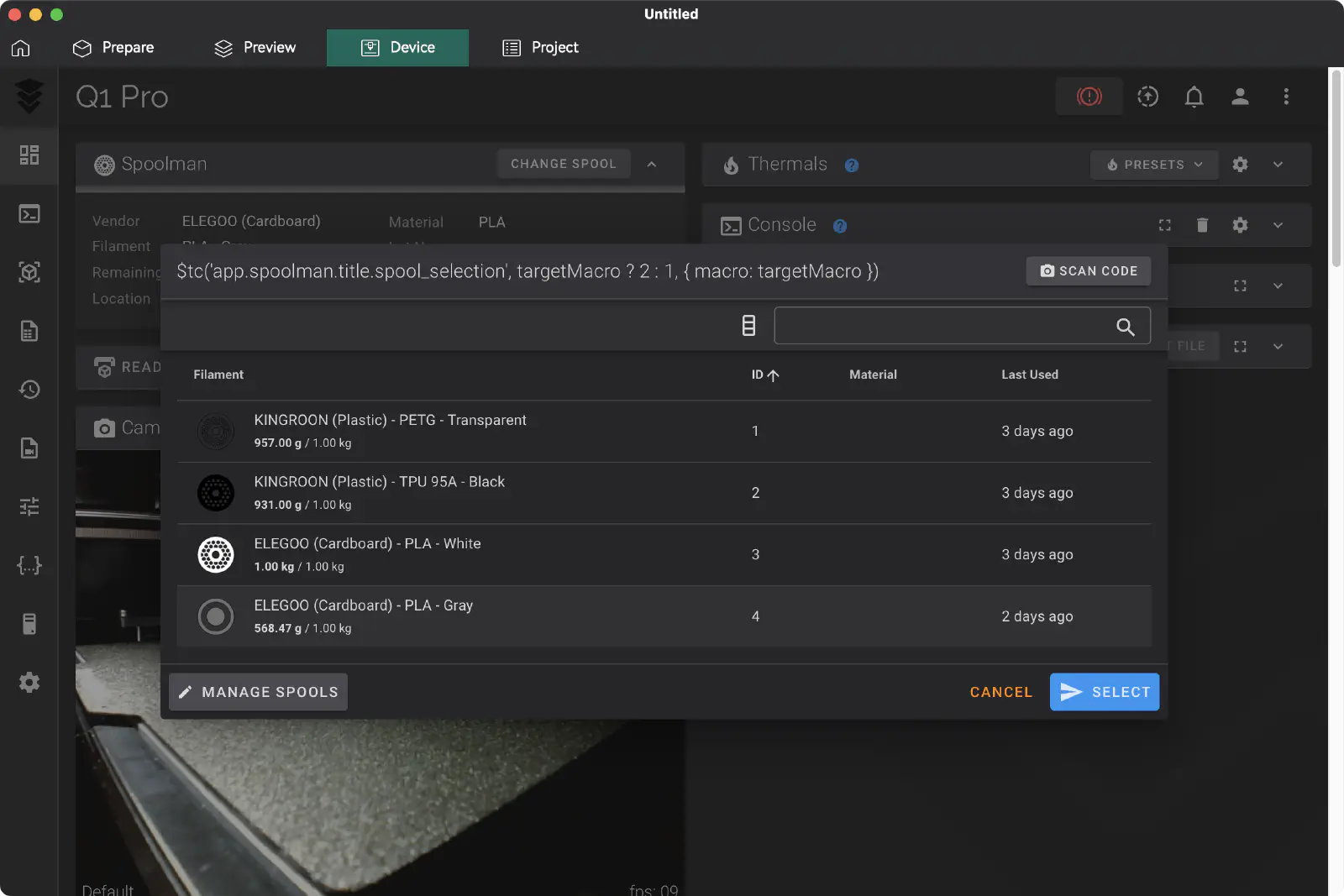1344x896 pixels.
Task: Switch to the Preview tab
Action: tap(255, 48)
